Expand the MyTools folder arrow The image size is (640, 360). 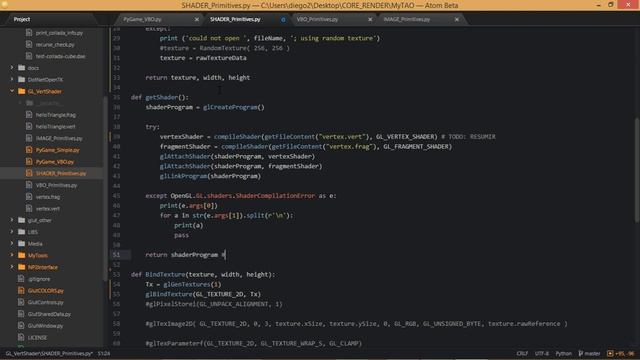[12, 256]
